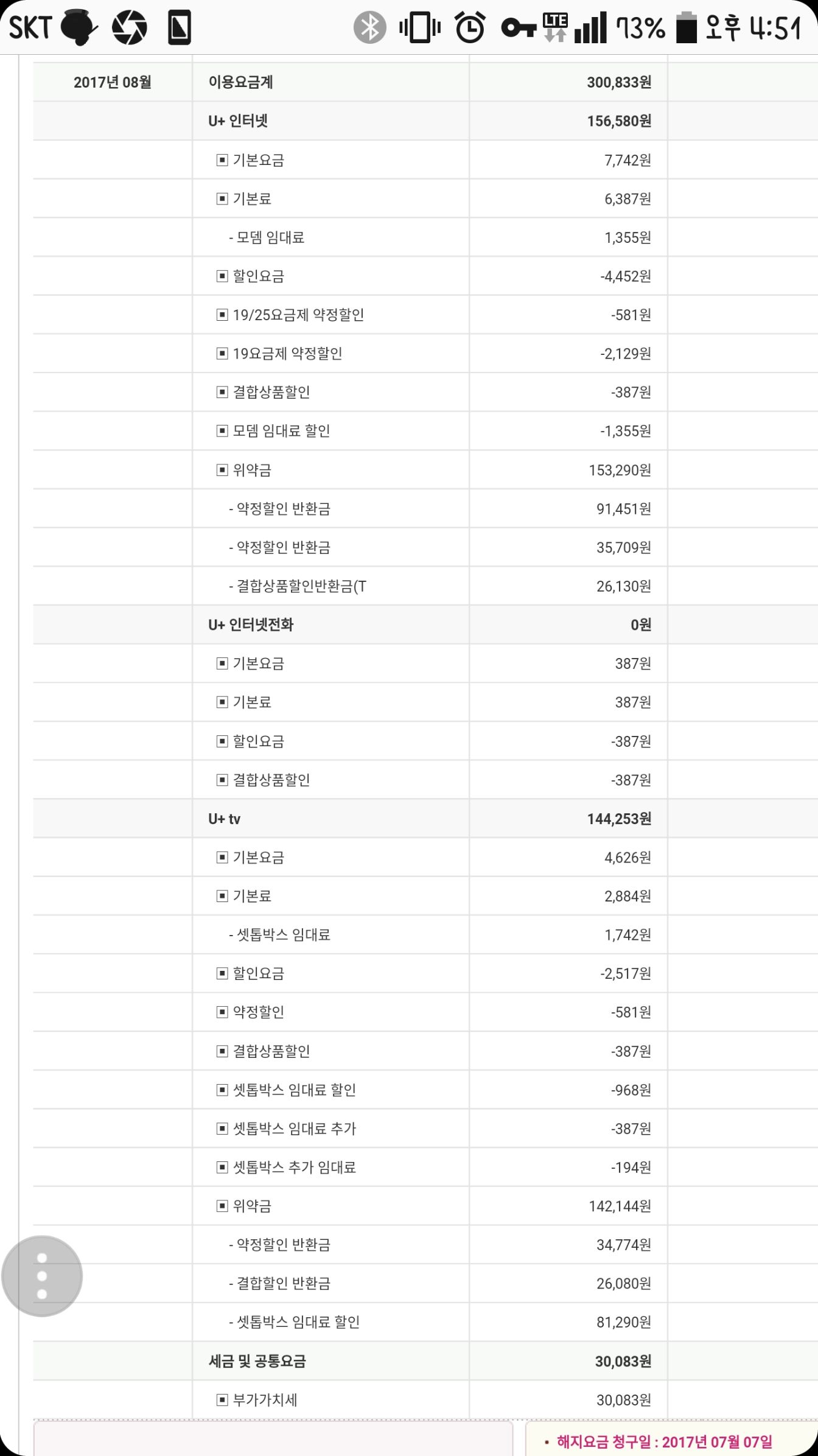
Task: Tap the VPN key status icon
Action: click(518, 27)
